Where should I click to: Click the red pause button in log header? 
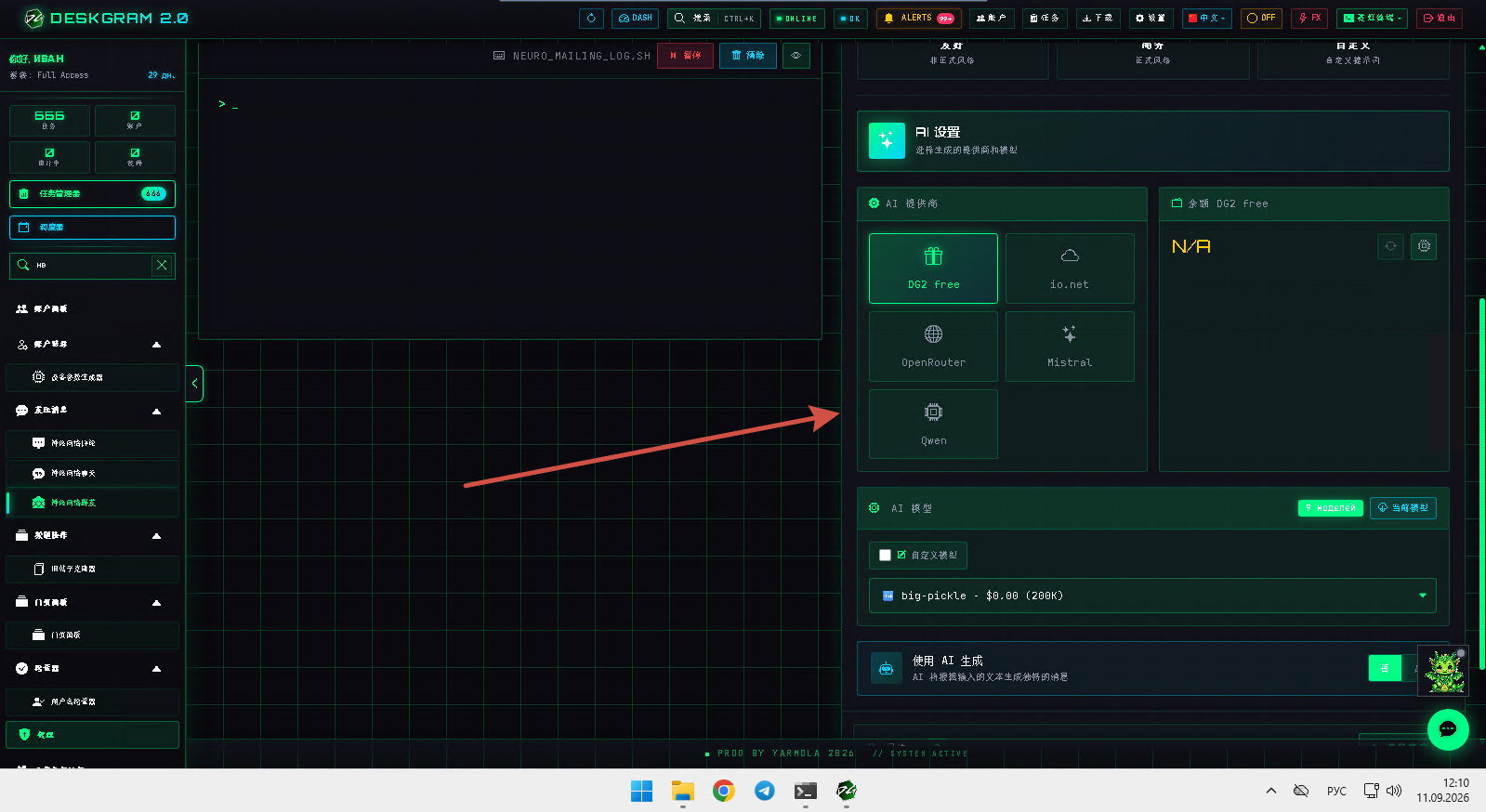(686, 56)
